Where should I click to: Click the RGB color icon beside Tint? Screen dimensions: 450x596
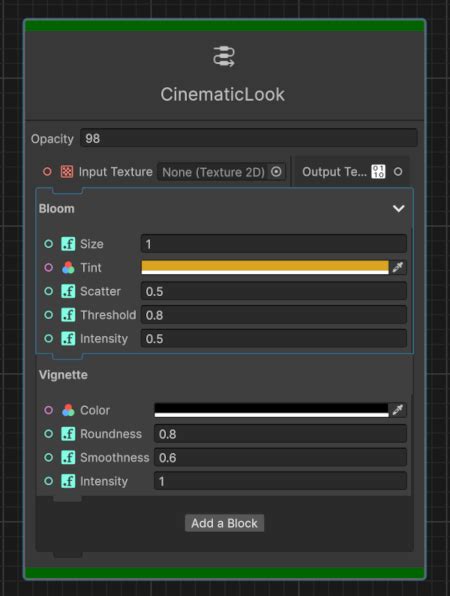[68, 268]
